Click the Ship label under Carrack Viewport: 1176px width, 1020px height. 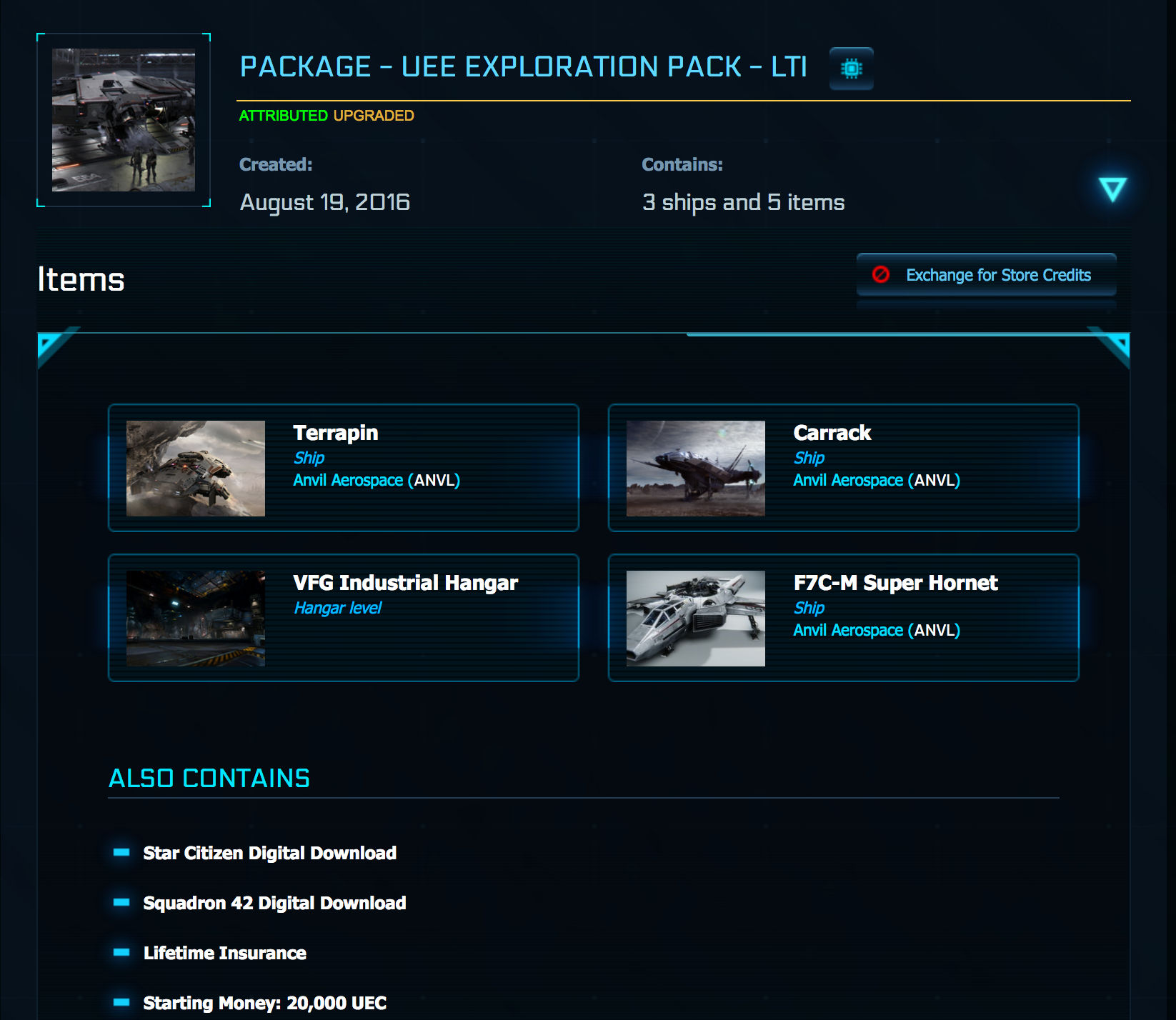[x=809, y=458]
